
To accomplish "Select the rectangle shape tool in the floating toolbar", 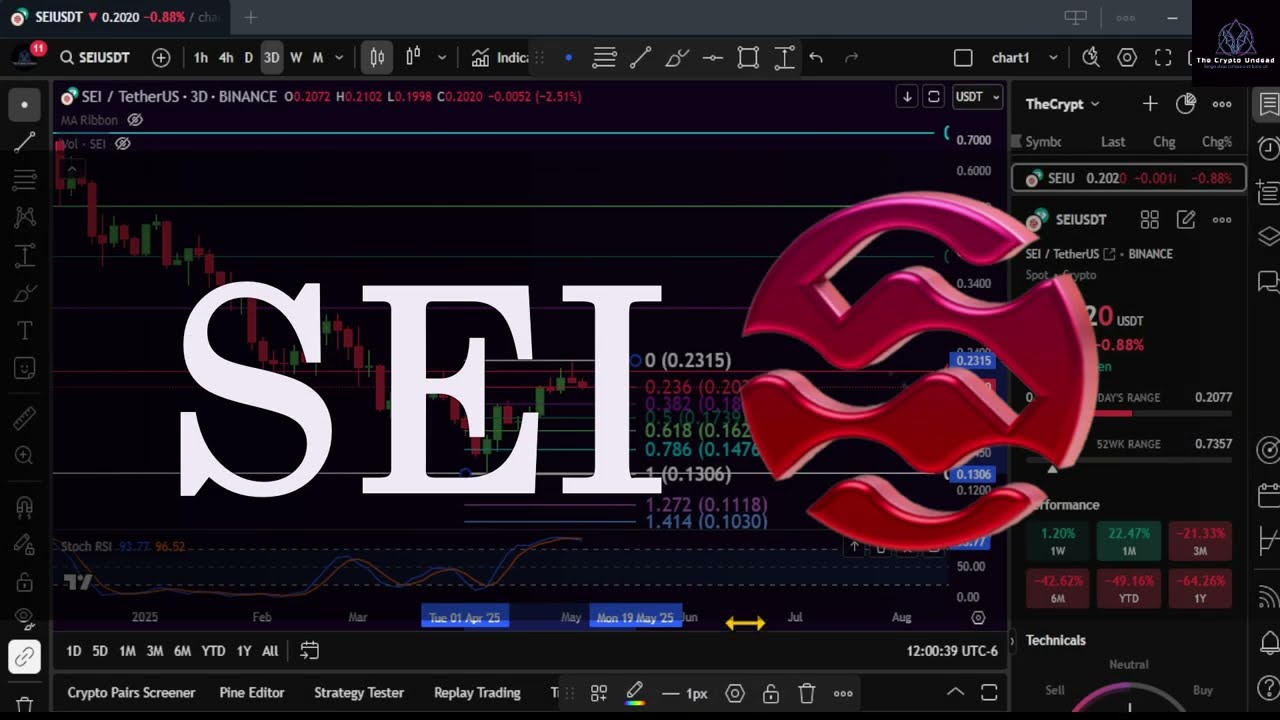I will (x=748, y=58).
